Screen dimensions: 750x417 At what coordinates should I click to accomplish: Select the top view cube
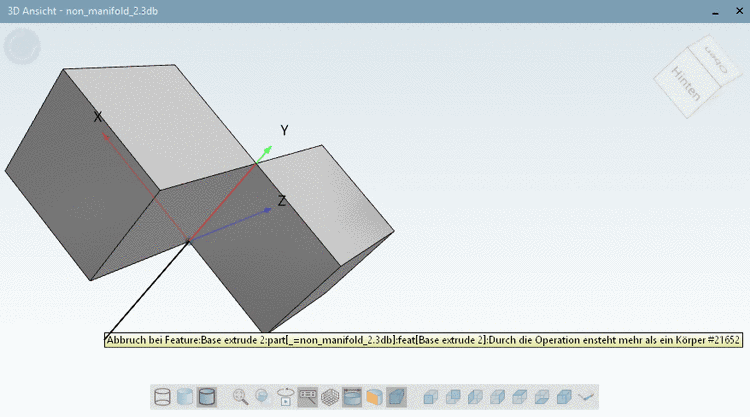(x=519, y=397)
